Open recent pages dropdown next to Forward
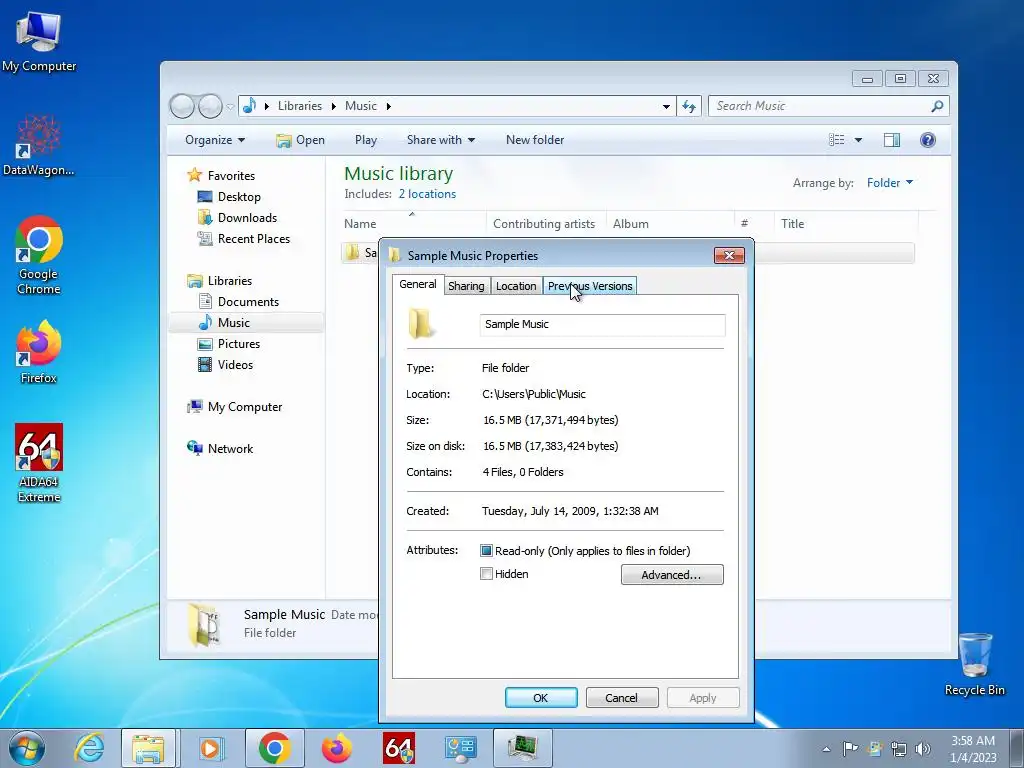 tap(230, 106)
